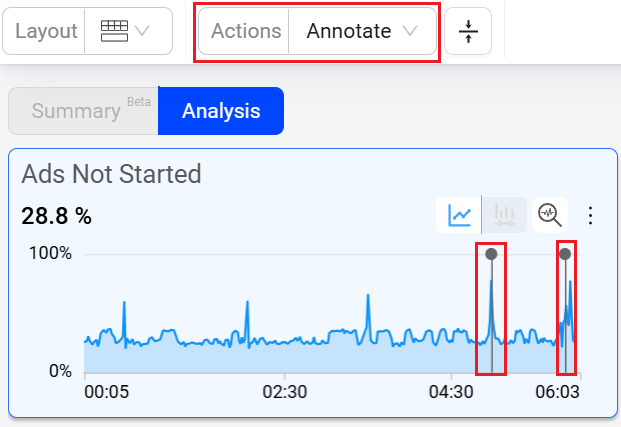Enable the line chart view icon
This screenshot has width=621, height=427.
click(460, 214)
